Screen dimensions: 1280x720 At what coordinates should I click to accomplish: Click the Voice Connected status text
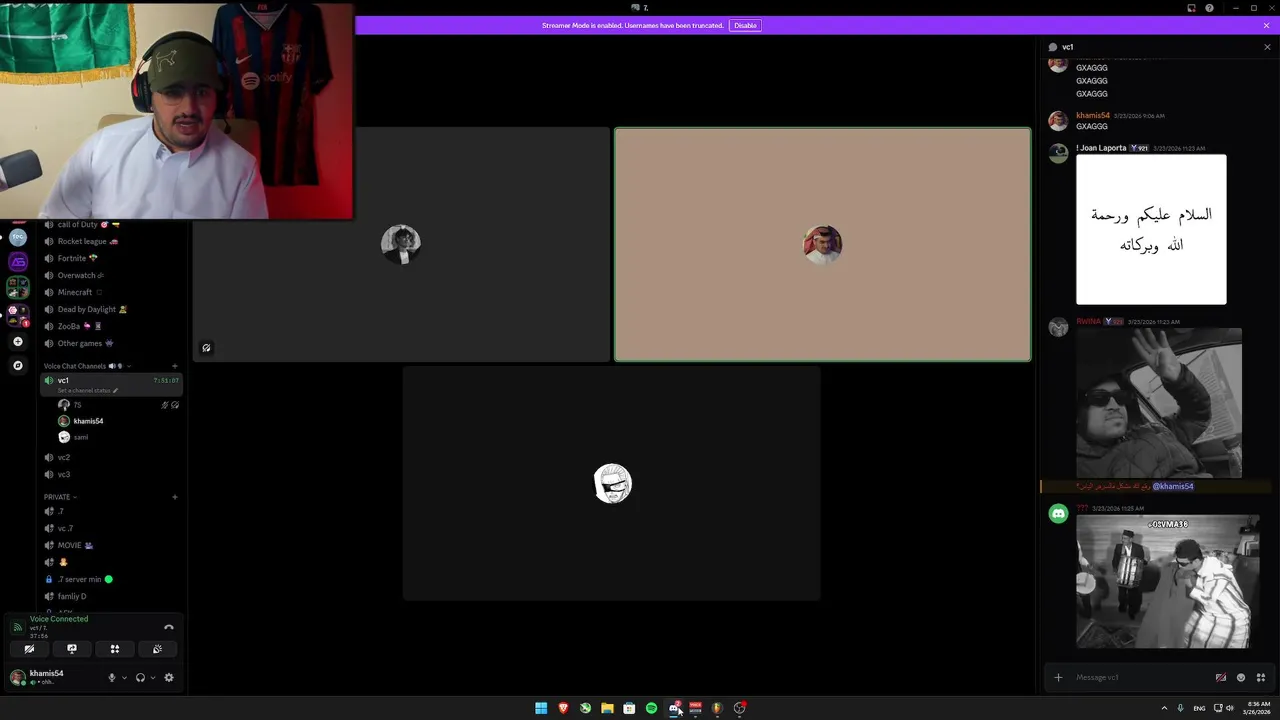coord(59,619)
